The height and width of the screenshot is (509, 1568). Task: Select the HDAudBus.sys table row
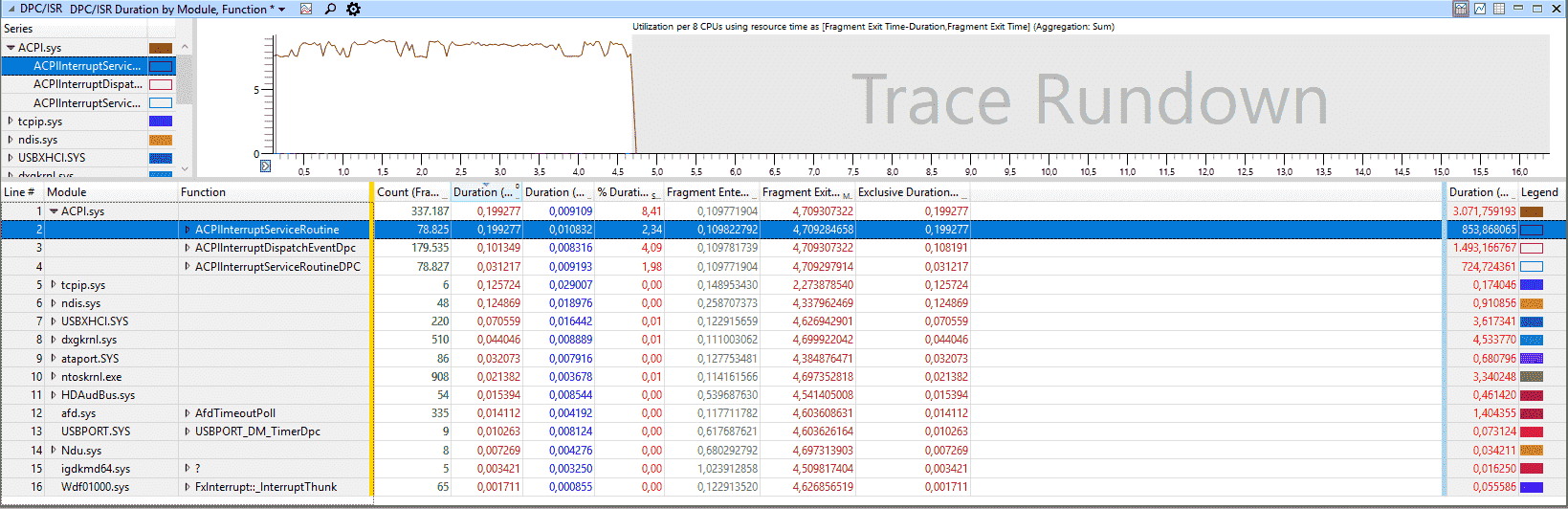point(784,395)
